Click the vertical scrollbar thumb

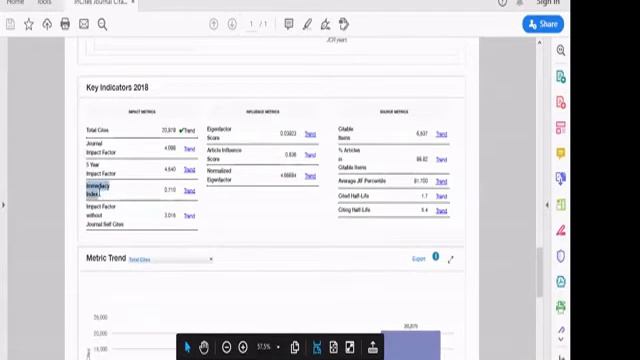click(540, 272)
